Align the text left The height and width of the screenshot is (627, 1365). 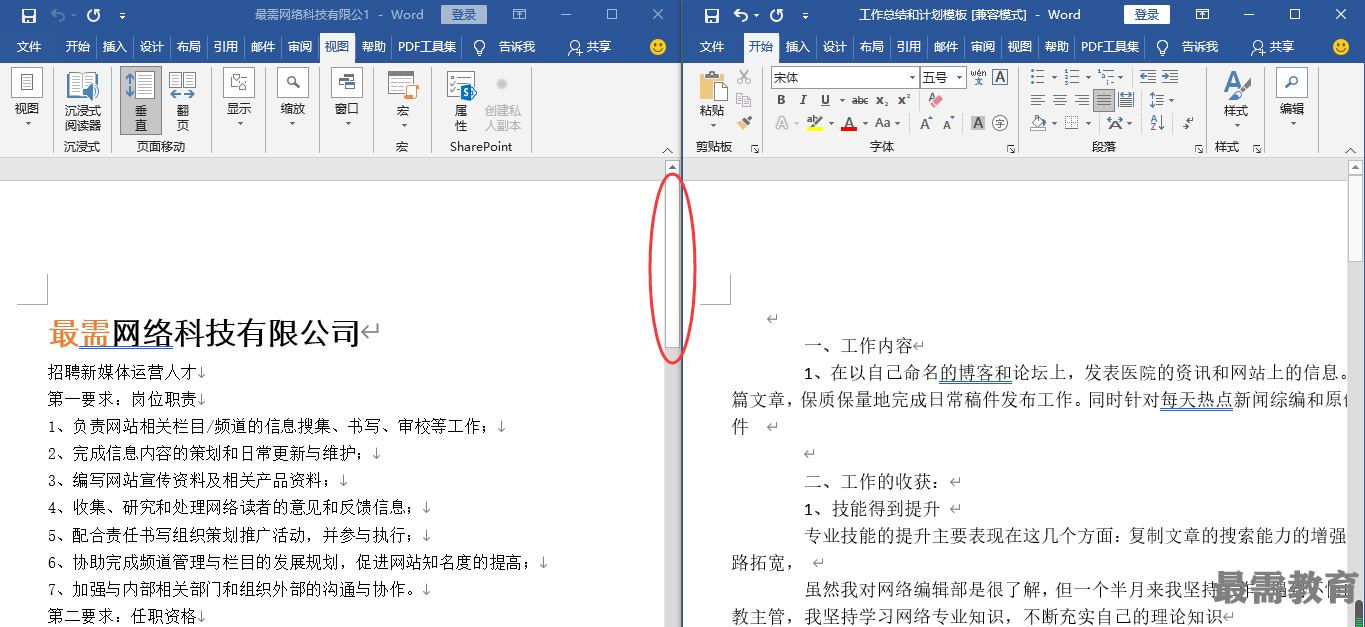(x=1038, y=100)
